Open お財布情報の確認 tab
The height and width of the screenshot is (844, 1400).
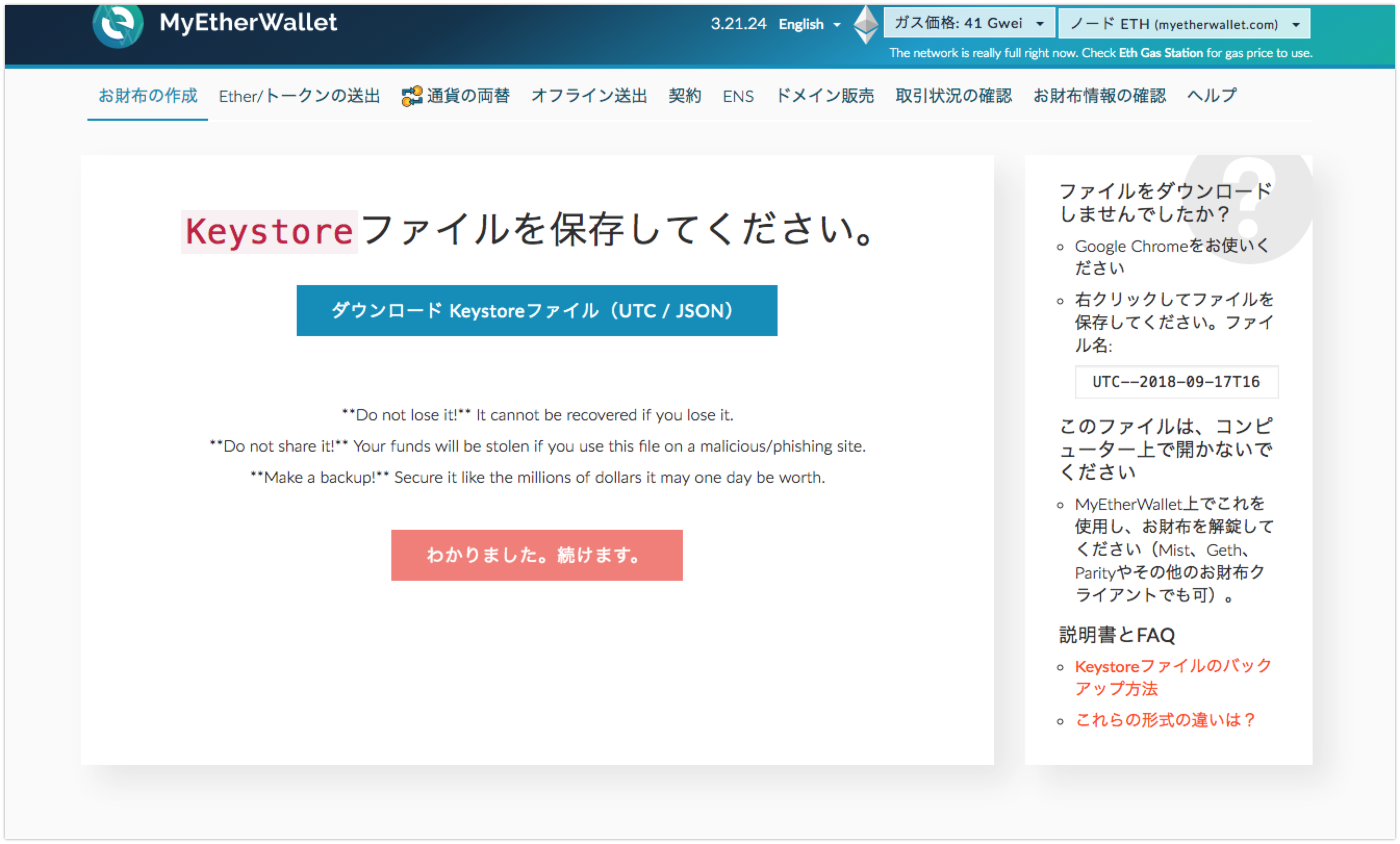1099,96
